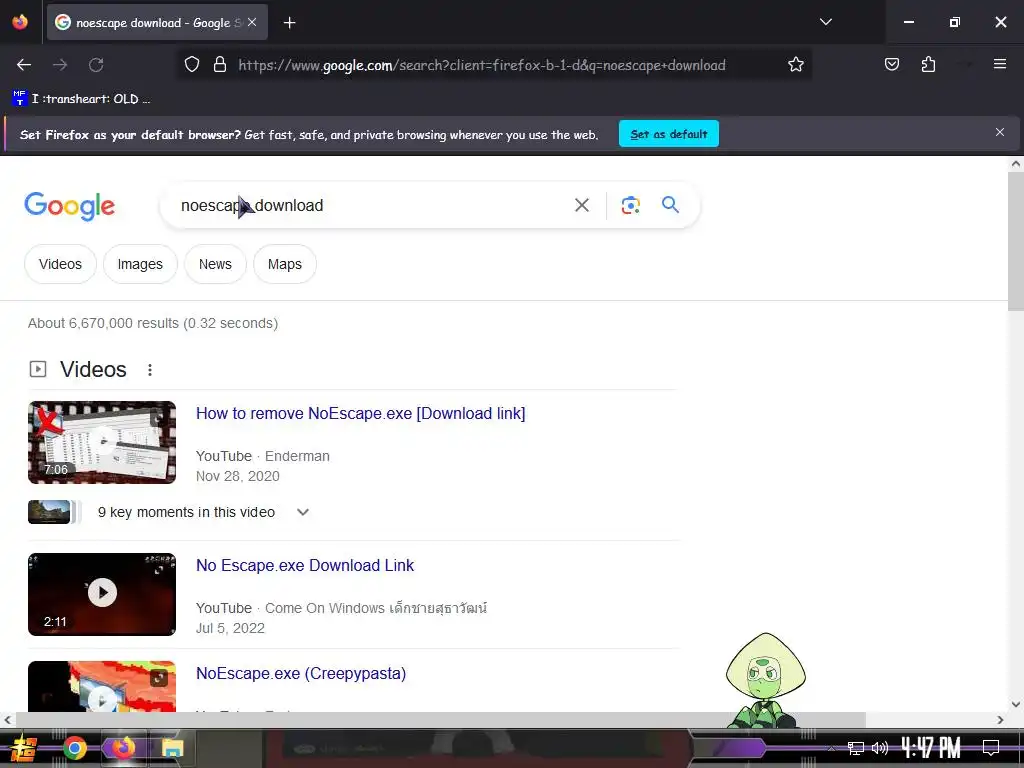
Task: Click the Firefox View icon in tab bar
Action: click(x=20, y=22)
